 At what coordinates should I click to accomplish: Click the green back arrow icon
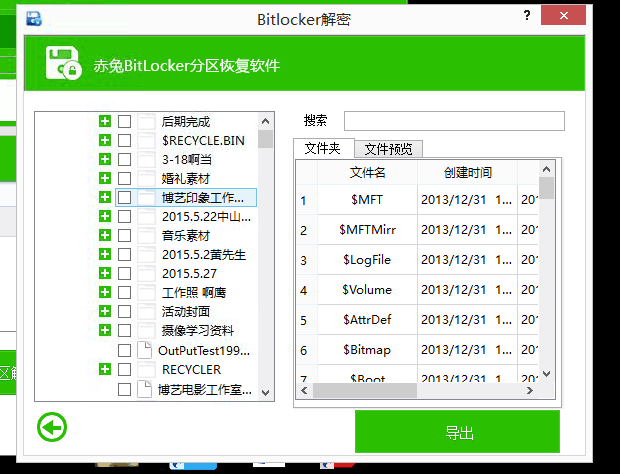pyautogui.click(x=52, y=427)
